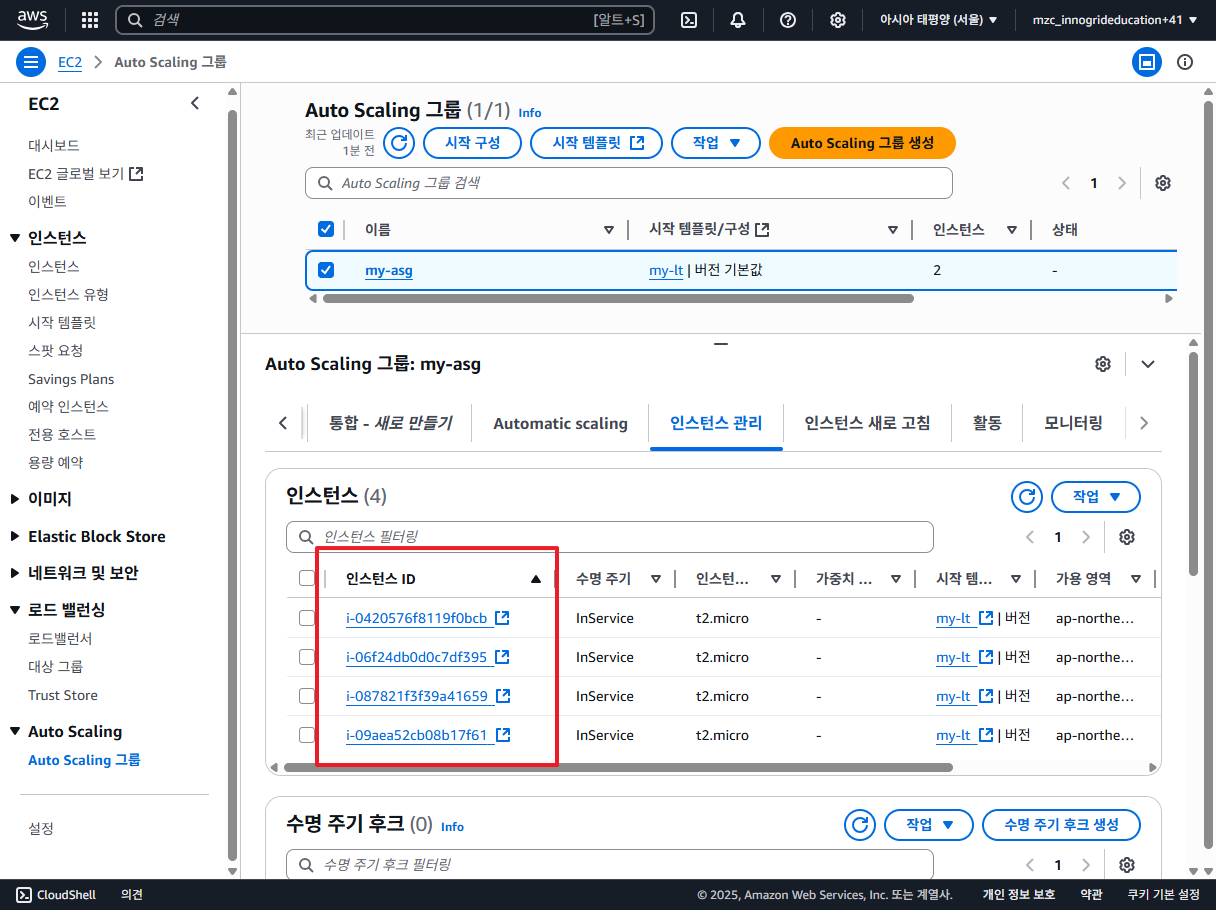Open the 작업 dropdown for Auto Scaling groups
Viewport: 1216px width, 910px height.
(x=716, y=143)
